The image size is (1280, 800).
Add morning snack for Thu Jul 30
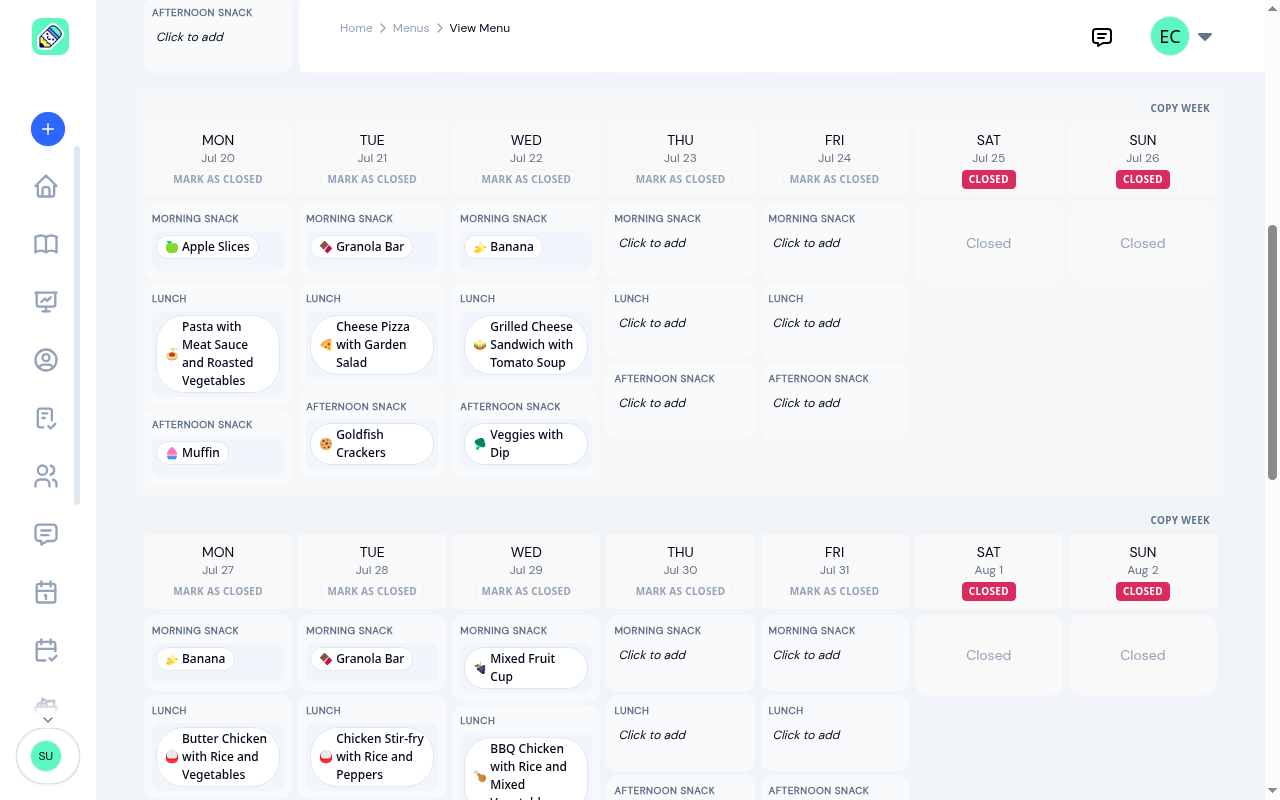click(x=652, y=655)
